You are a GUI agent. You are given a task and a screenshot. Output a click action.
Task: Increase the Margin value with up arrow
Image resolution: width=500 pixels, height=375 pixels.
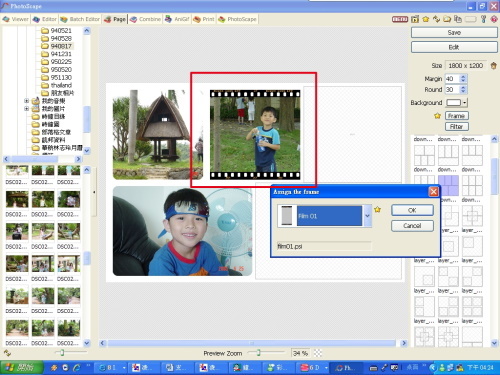[x=463, y=77]
